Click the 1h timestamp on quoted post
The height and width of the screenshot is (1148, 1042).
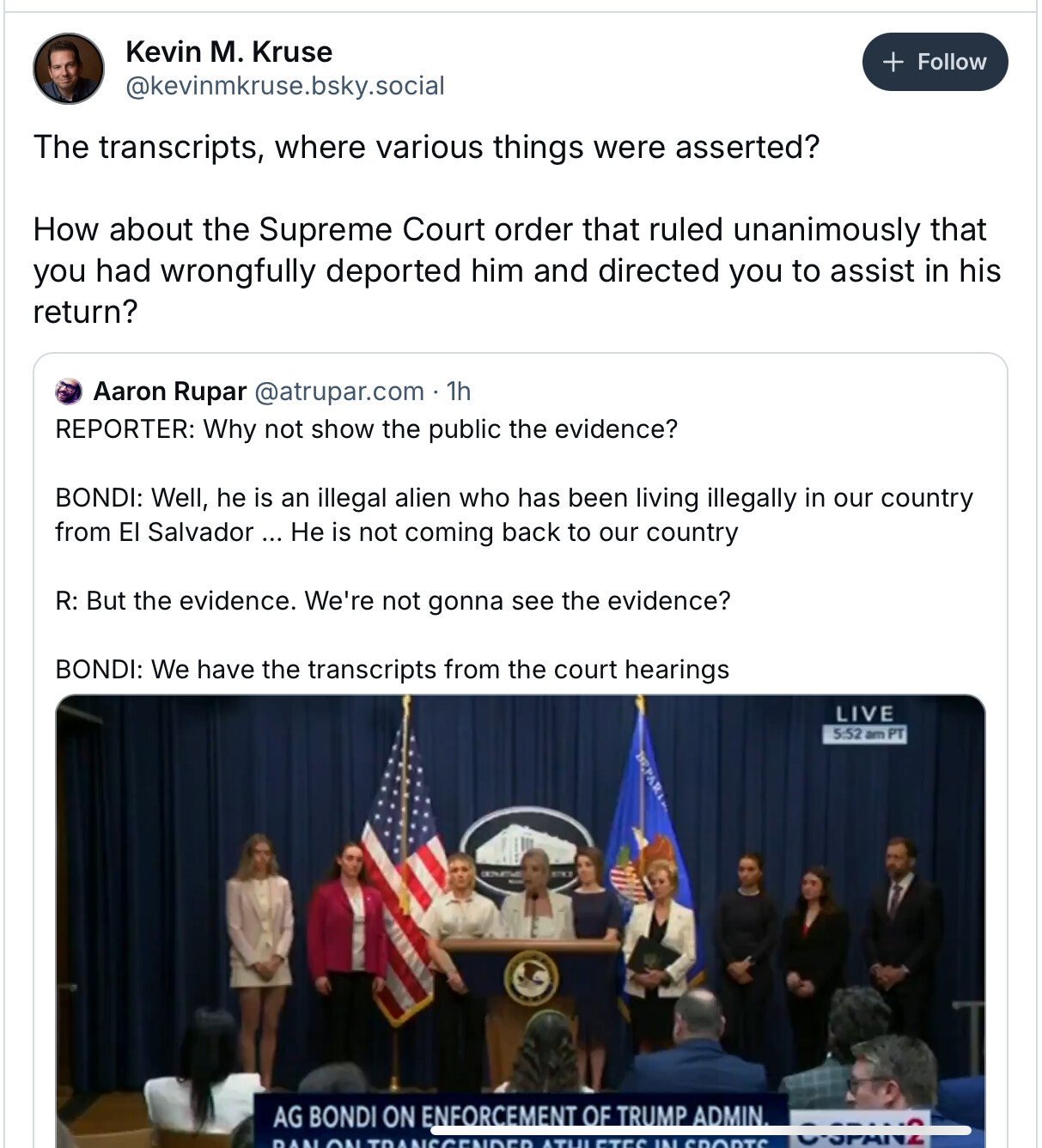459,392
